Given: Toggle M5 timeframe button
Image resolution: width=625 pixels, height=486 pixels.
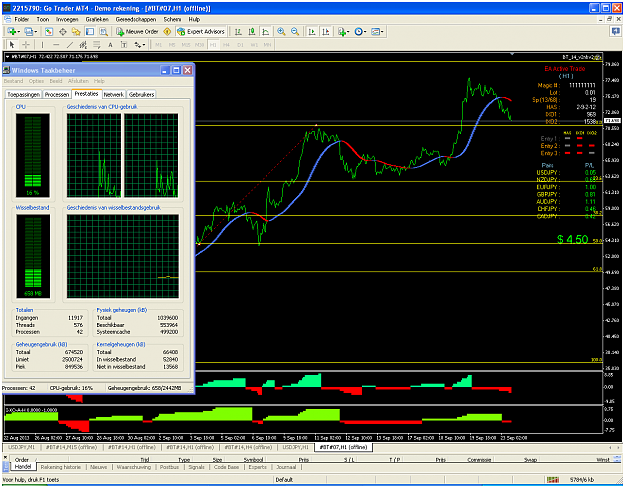Looking at the screenshot, I should pos(172,45).
